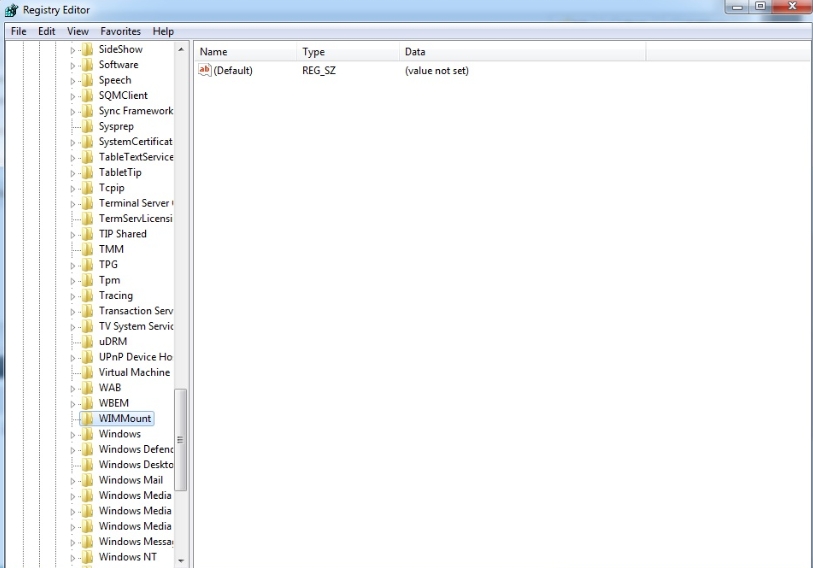Click the (value not set) data cell
Screen dimensions: 813x568
click(437, 71)
